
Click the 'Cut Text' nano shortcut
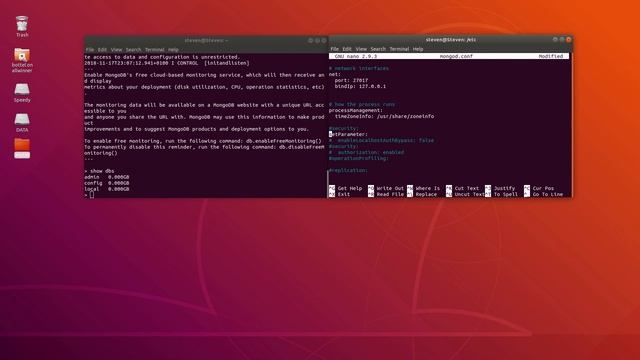point(462,189)
